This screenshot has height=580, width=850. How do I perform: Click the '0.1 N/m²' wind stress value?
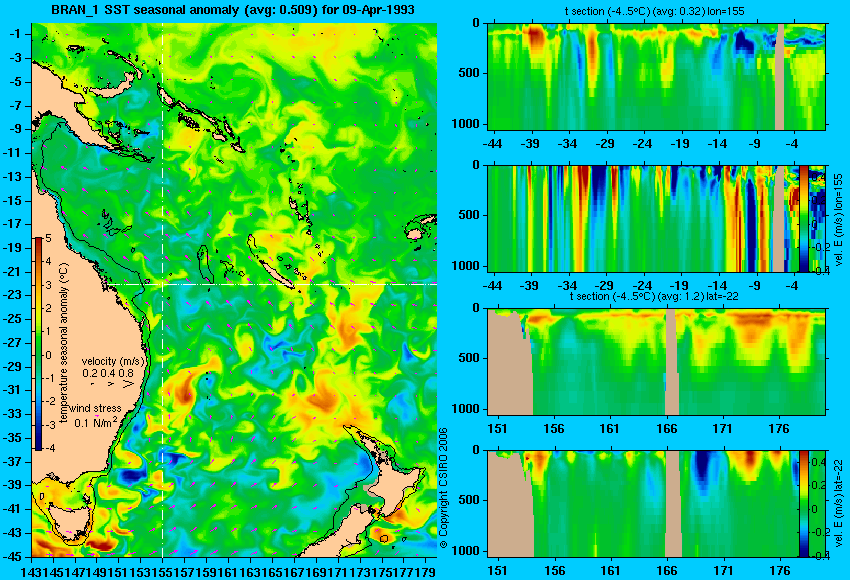[x=95, y=422]
